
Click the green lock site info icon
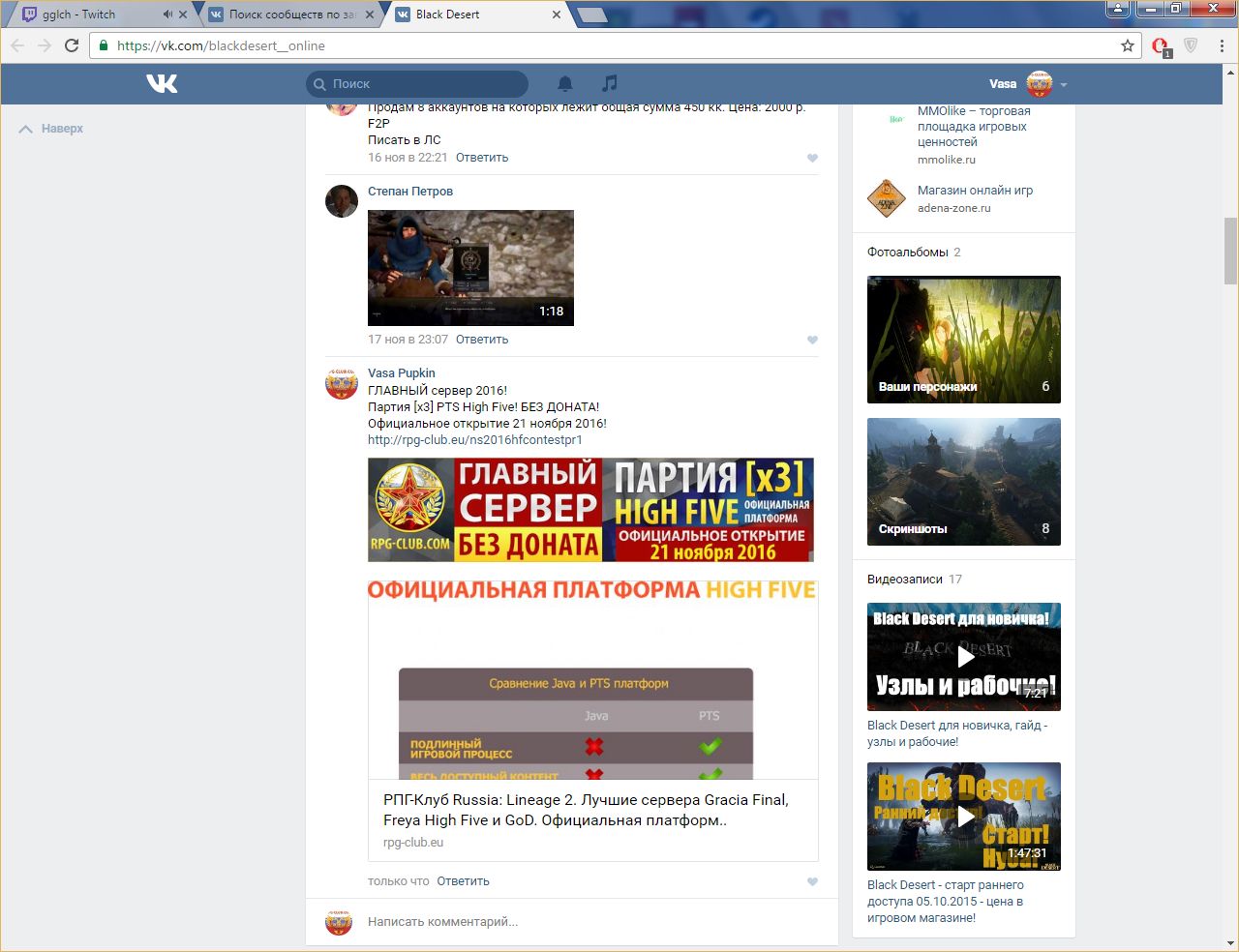click(104, 45)
